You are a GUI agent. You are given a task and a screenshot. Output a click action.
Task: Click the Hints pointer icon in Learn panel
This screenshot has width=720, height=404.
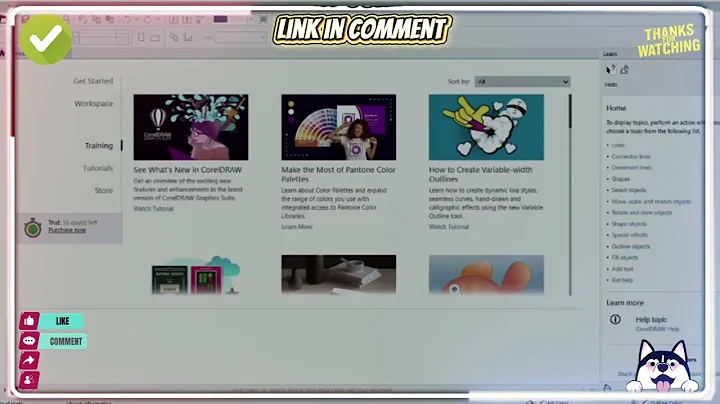pos(610,70)
